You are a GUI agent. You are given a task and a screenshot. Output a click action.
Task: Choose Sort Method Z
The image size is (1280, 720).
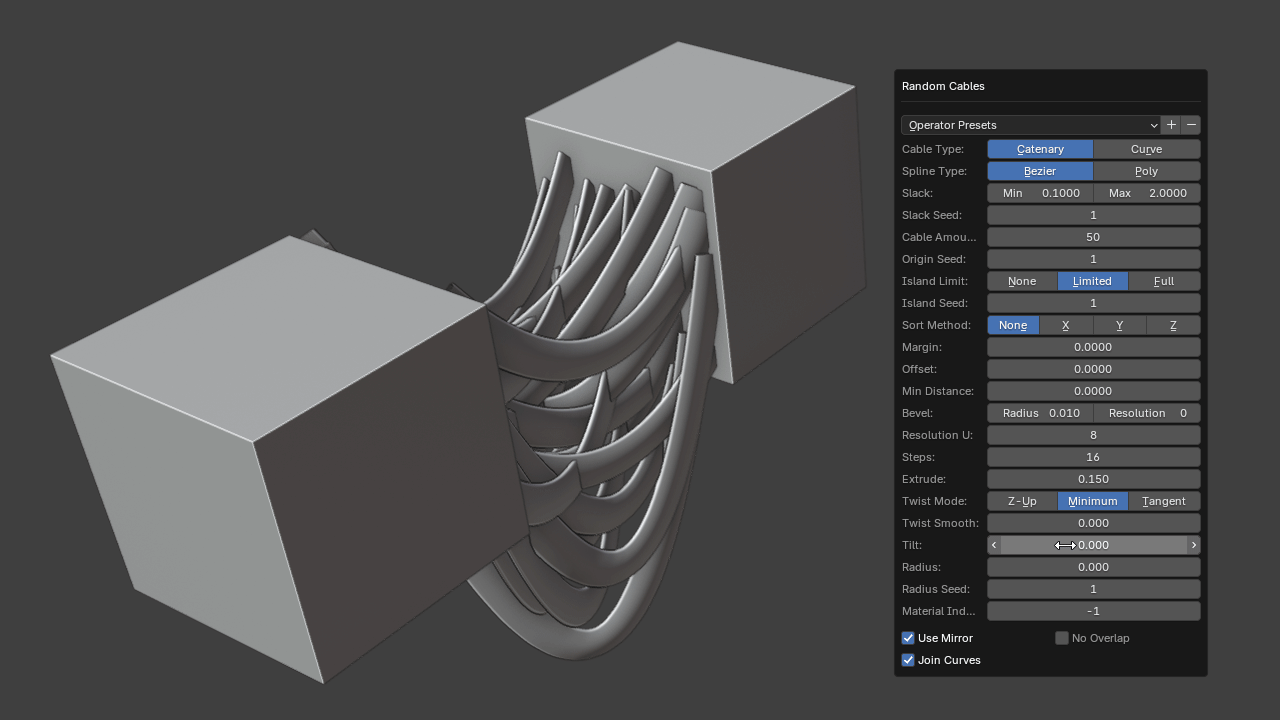pos(1173,325)
